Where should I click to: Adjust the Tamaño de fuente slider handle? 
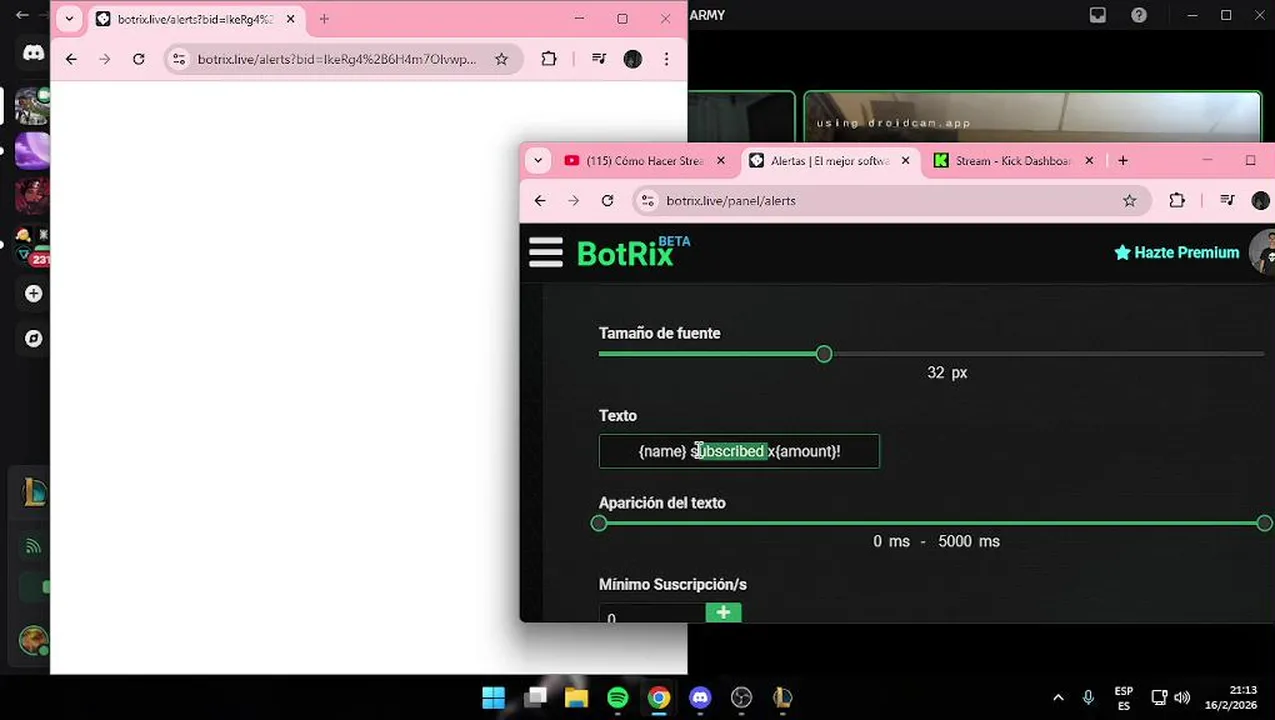coord(824,354)
